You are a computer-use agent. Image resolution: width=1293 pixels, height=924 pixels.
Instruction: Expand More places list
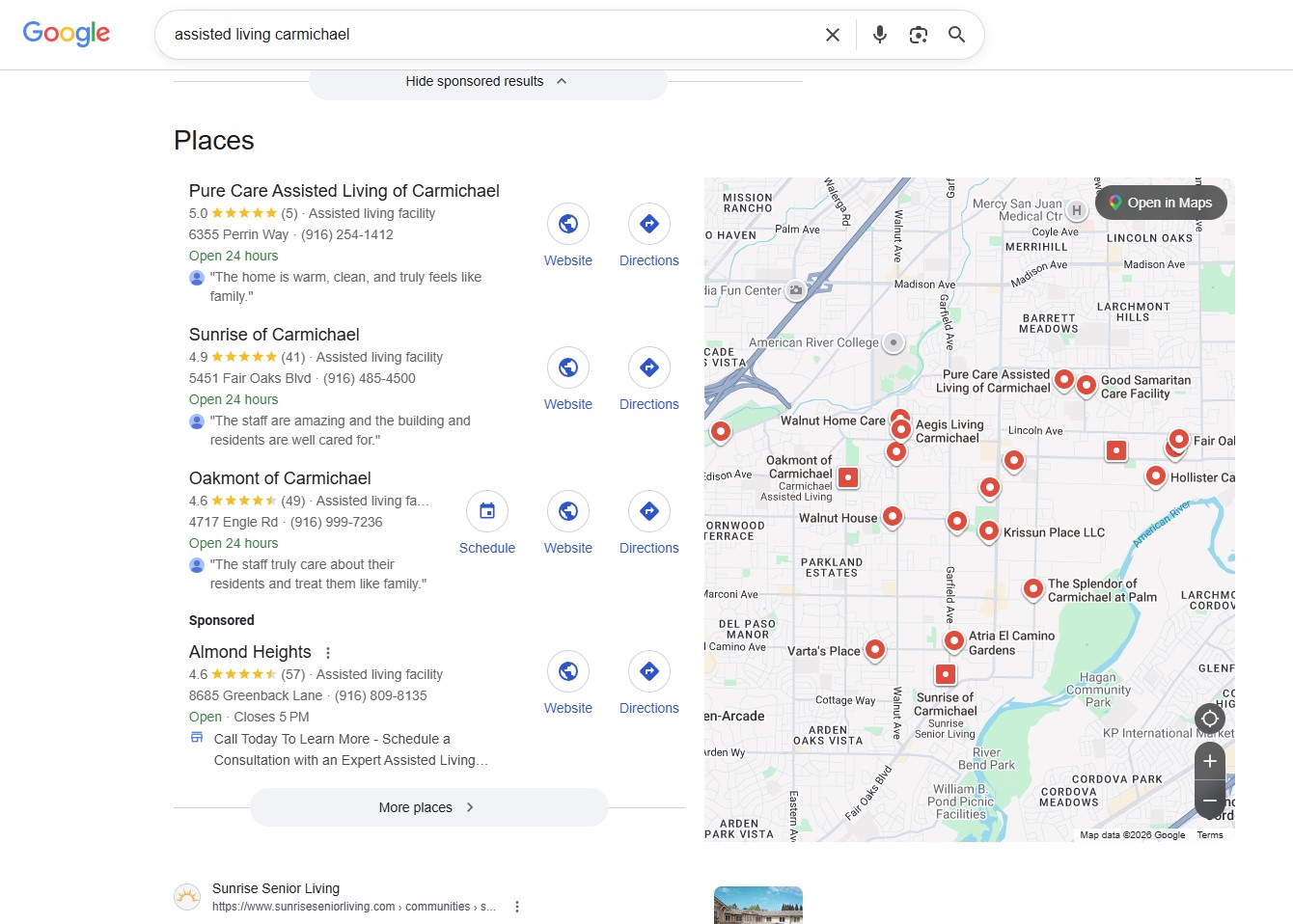(x=428, y=807)
